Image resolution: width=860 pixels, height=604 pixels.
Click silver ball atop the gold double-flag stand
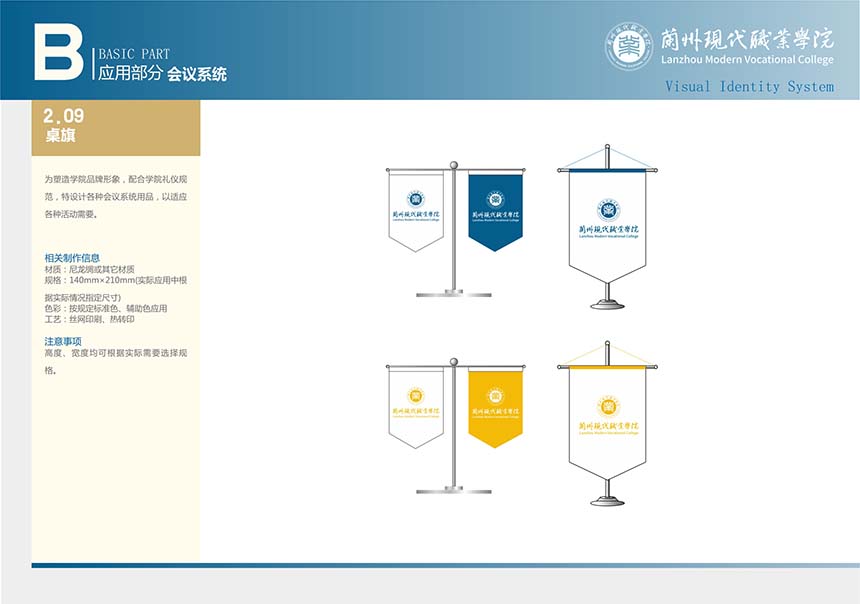[x=454, y=362]
